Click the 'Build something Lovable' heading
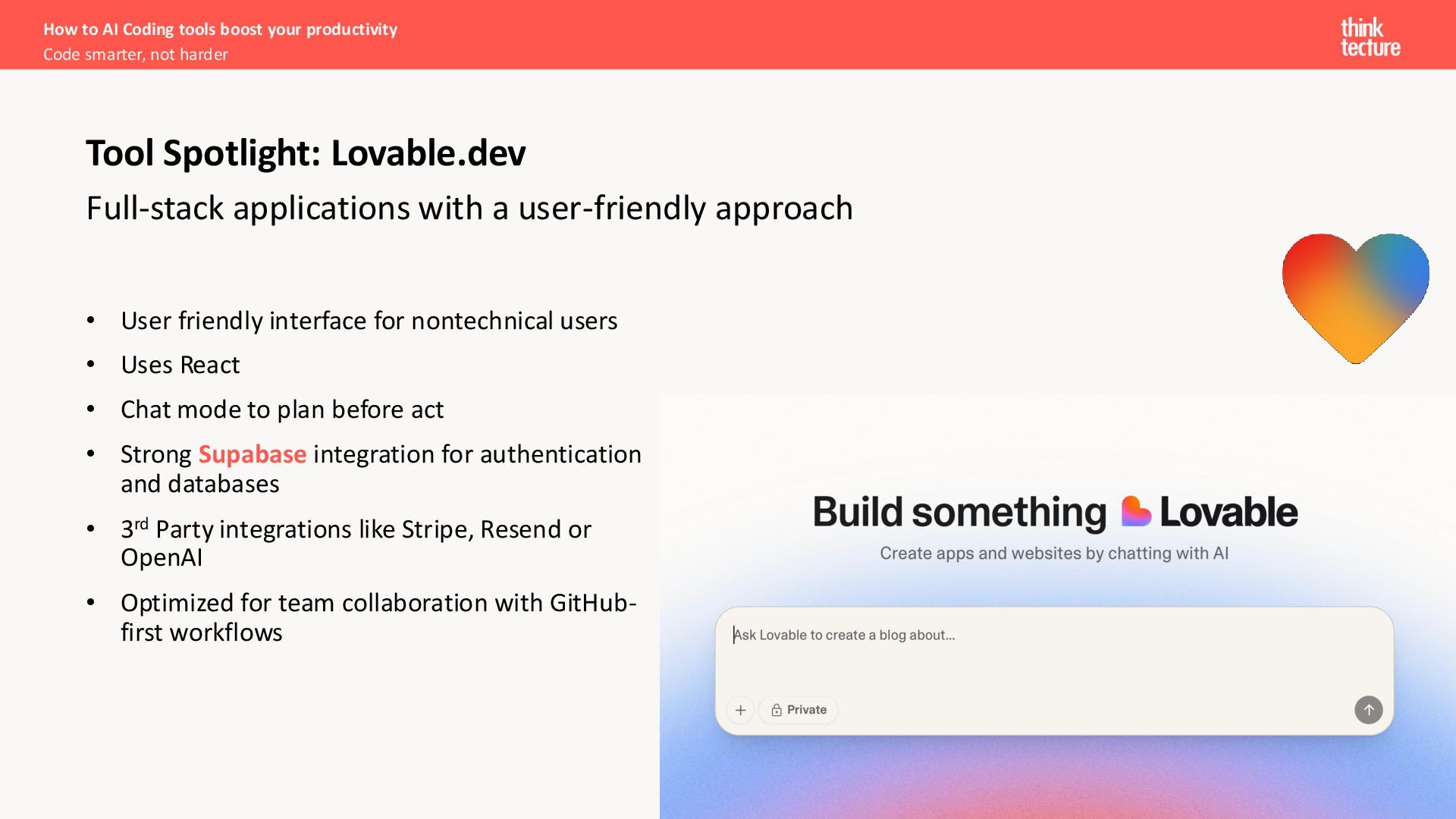Image resolution: width=1456 pixels, height=819 pixels. point(1054,512)
